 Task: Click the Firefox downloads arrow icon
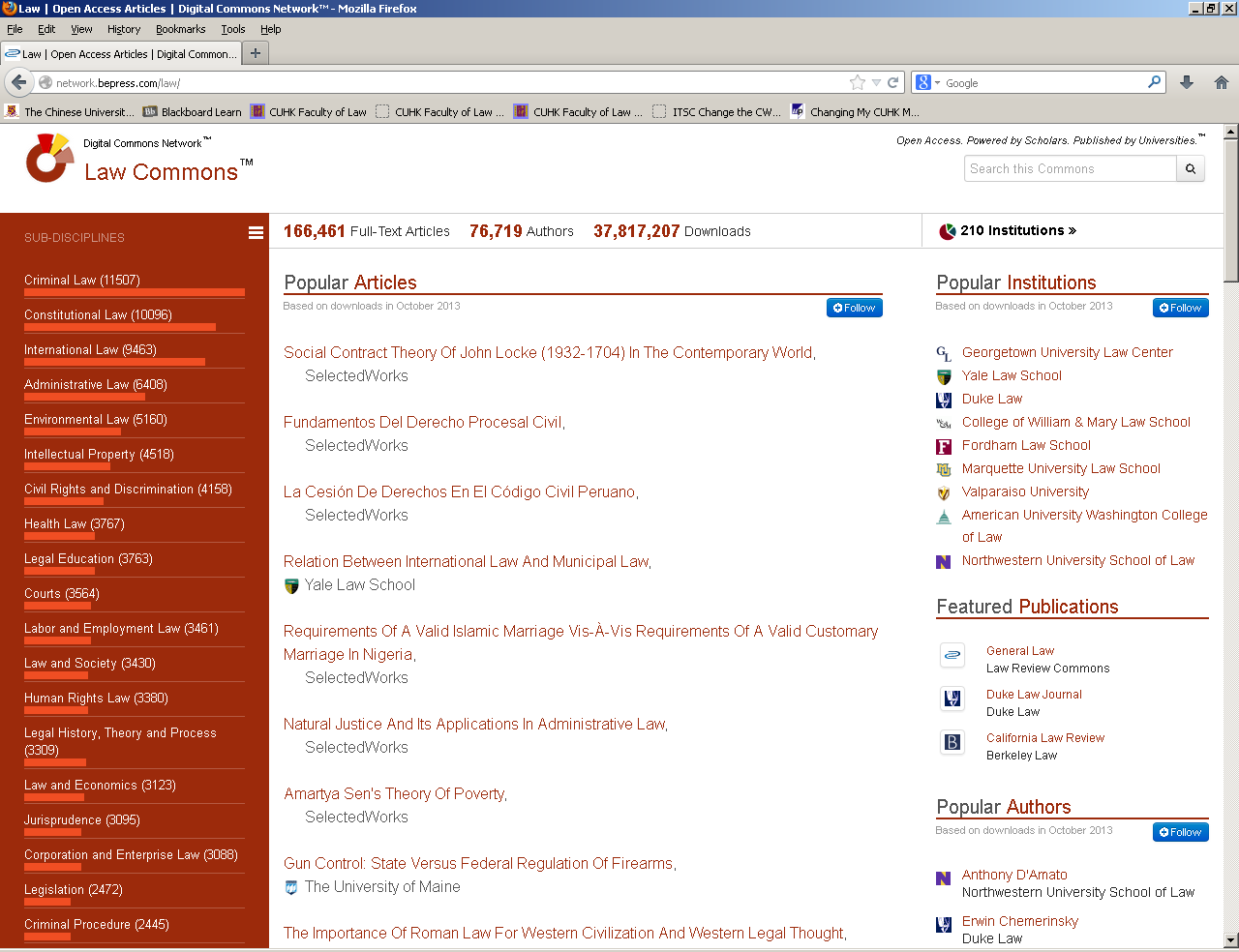[1188, 82]
